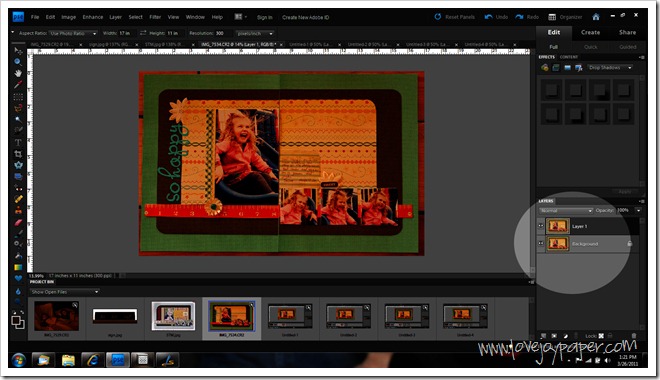
Task: Open Internet Explorer from the taskbar
Action: coord(93,360)
